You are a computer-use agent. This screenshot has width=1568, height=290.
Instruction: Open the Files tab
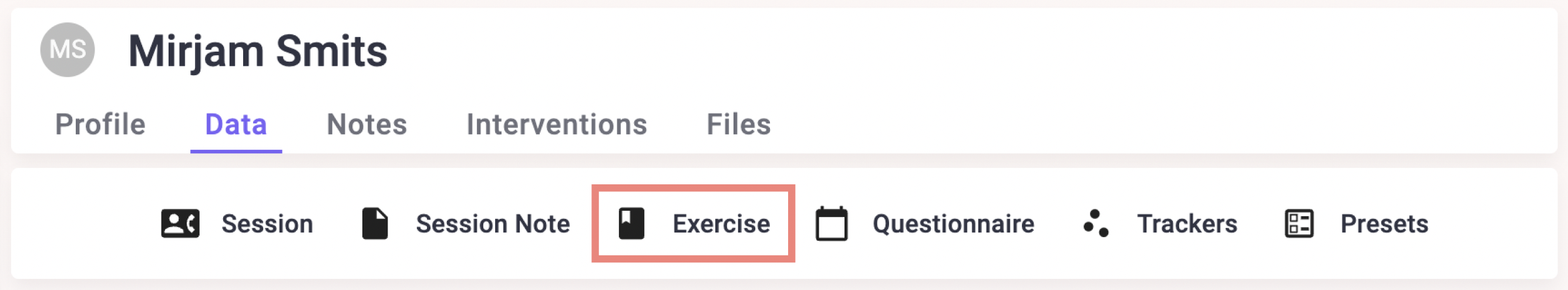click(x=738, y=124)
